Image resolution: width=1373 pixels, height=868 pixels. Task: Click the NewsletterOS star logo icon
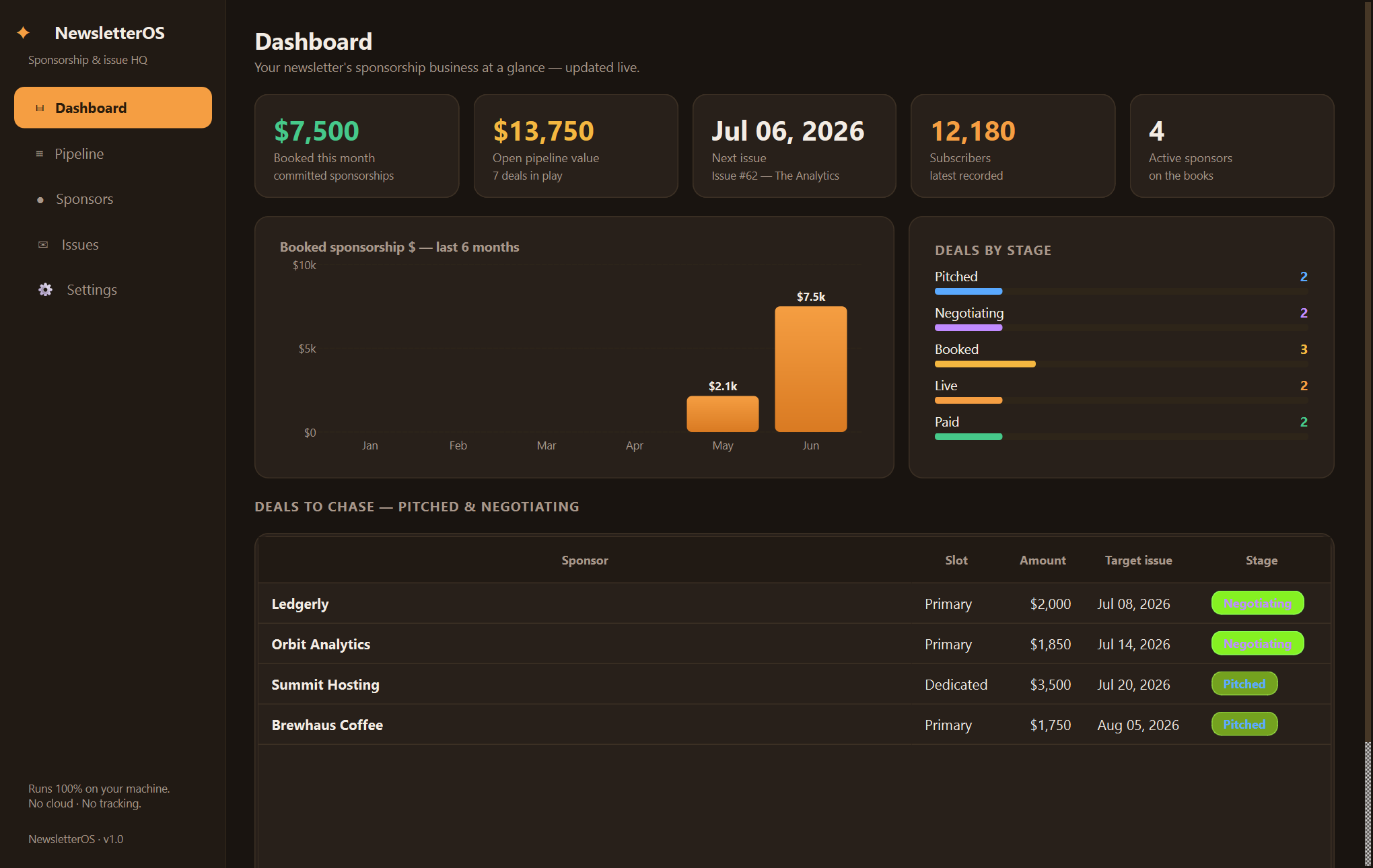tap(24, 32)
